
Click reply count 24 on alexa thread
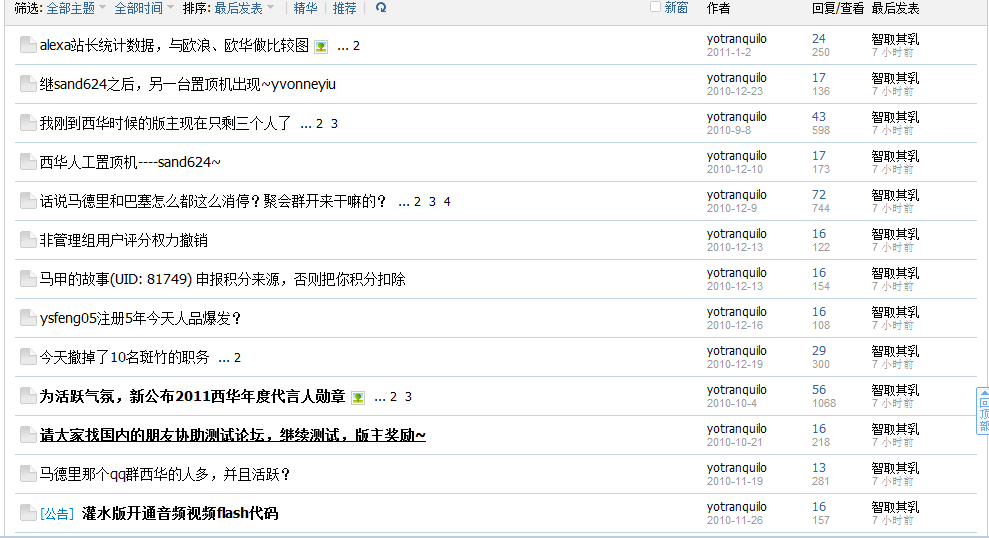pos(819,38)
